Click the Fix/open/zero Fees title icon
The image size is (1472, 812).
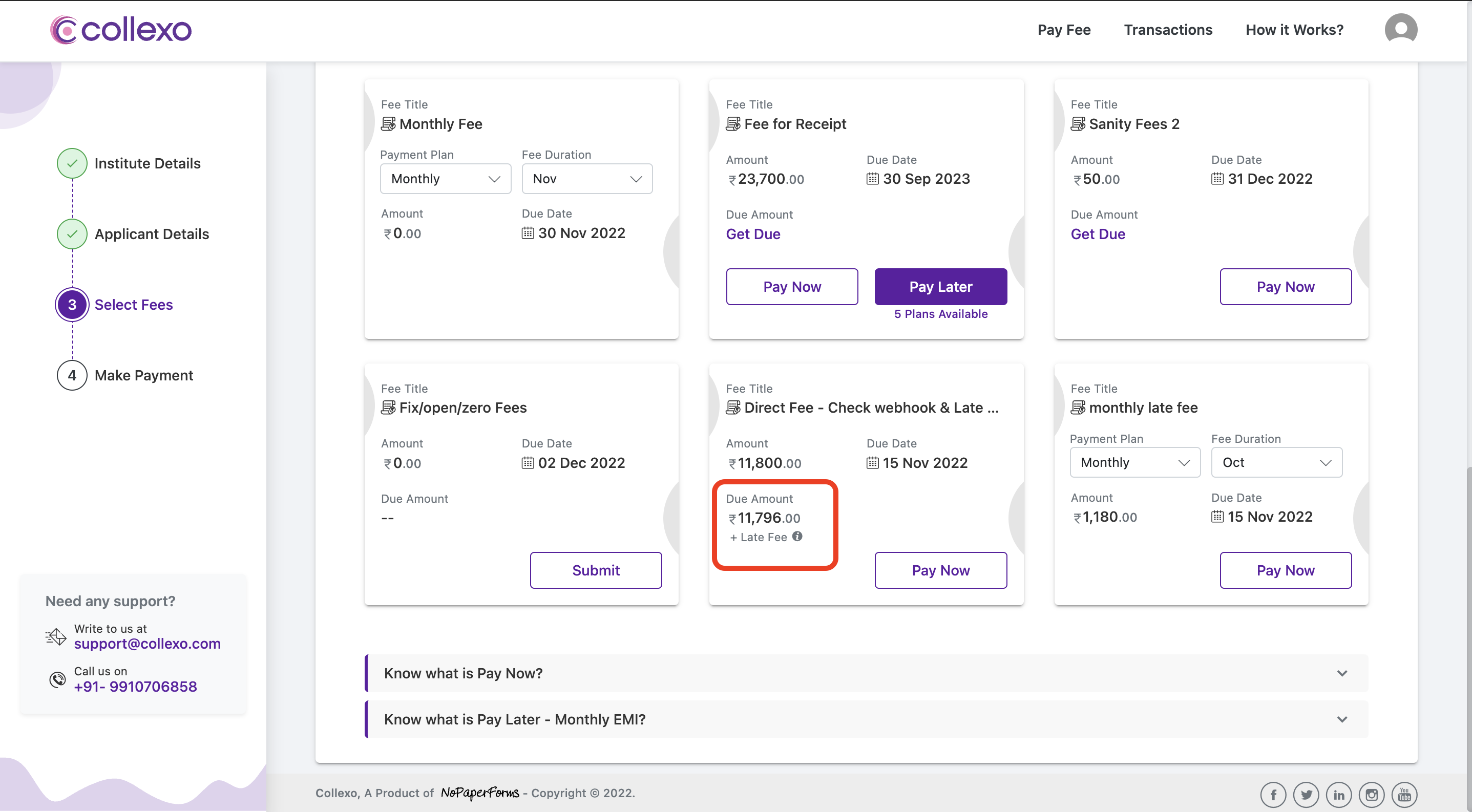tap(389, 408)
